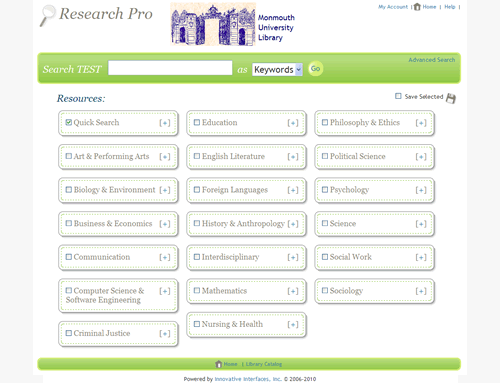Open the Library Catalog footer link

[264, 364]
